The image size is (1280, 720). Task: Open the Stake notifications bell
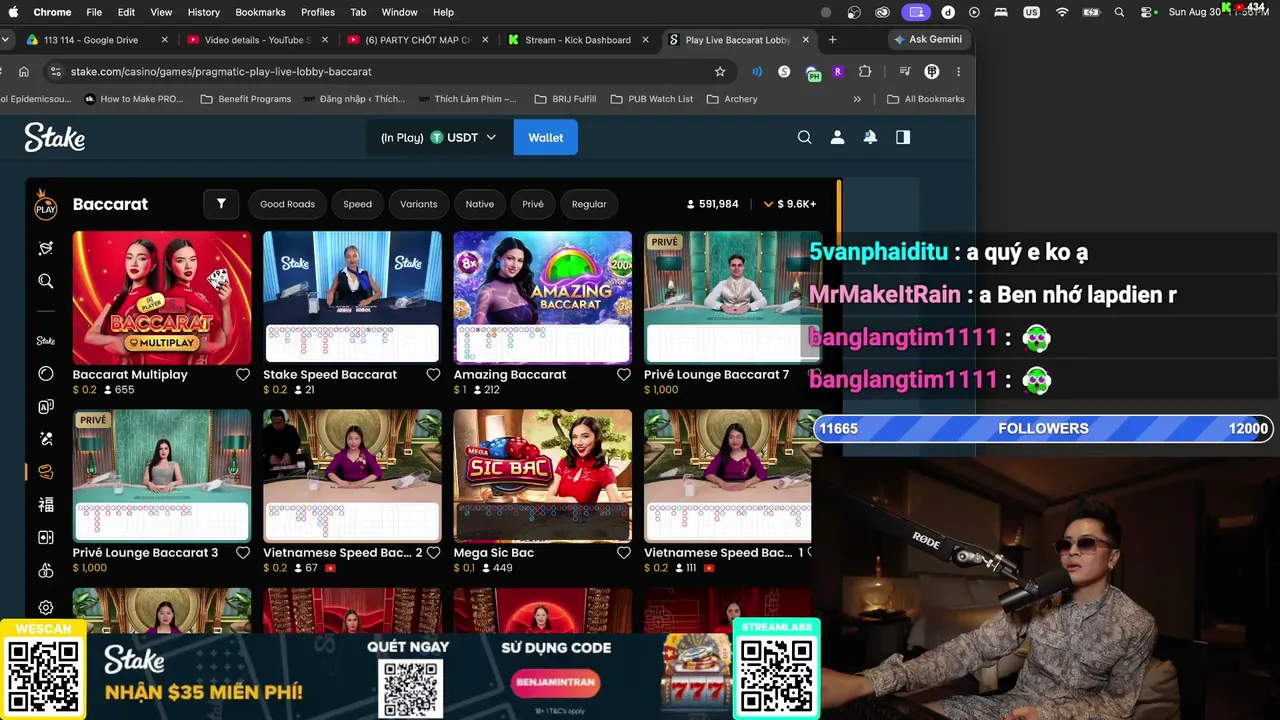point(870,138)
